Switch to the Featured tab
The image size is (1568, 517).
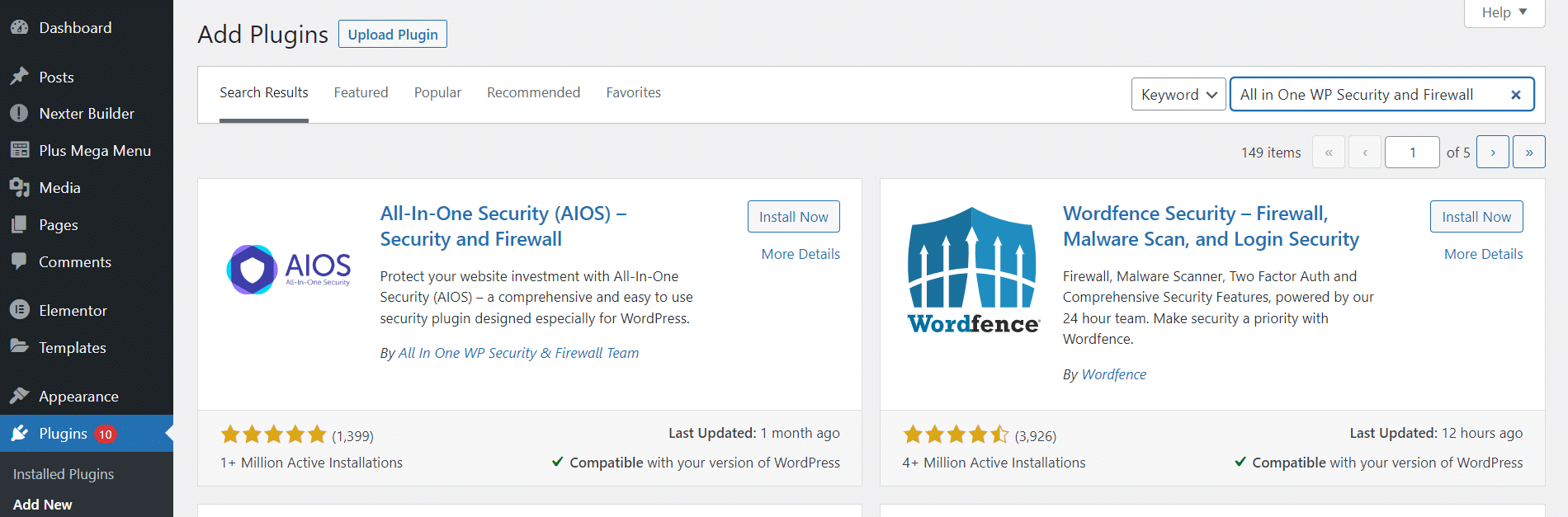(361, 92)
